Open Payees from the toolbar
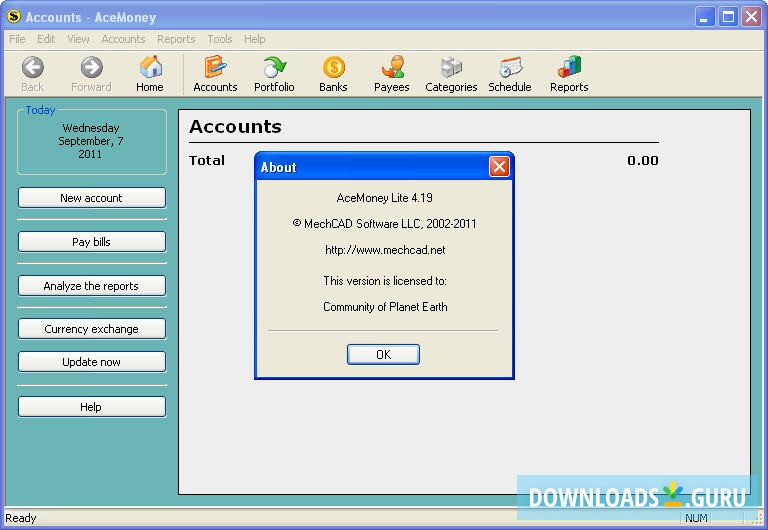Image resolution: width=768 pixels, height=530 pixels. 392,67
